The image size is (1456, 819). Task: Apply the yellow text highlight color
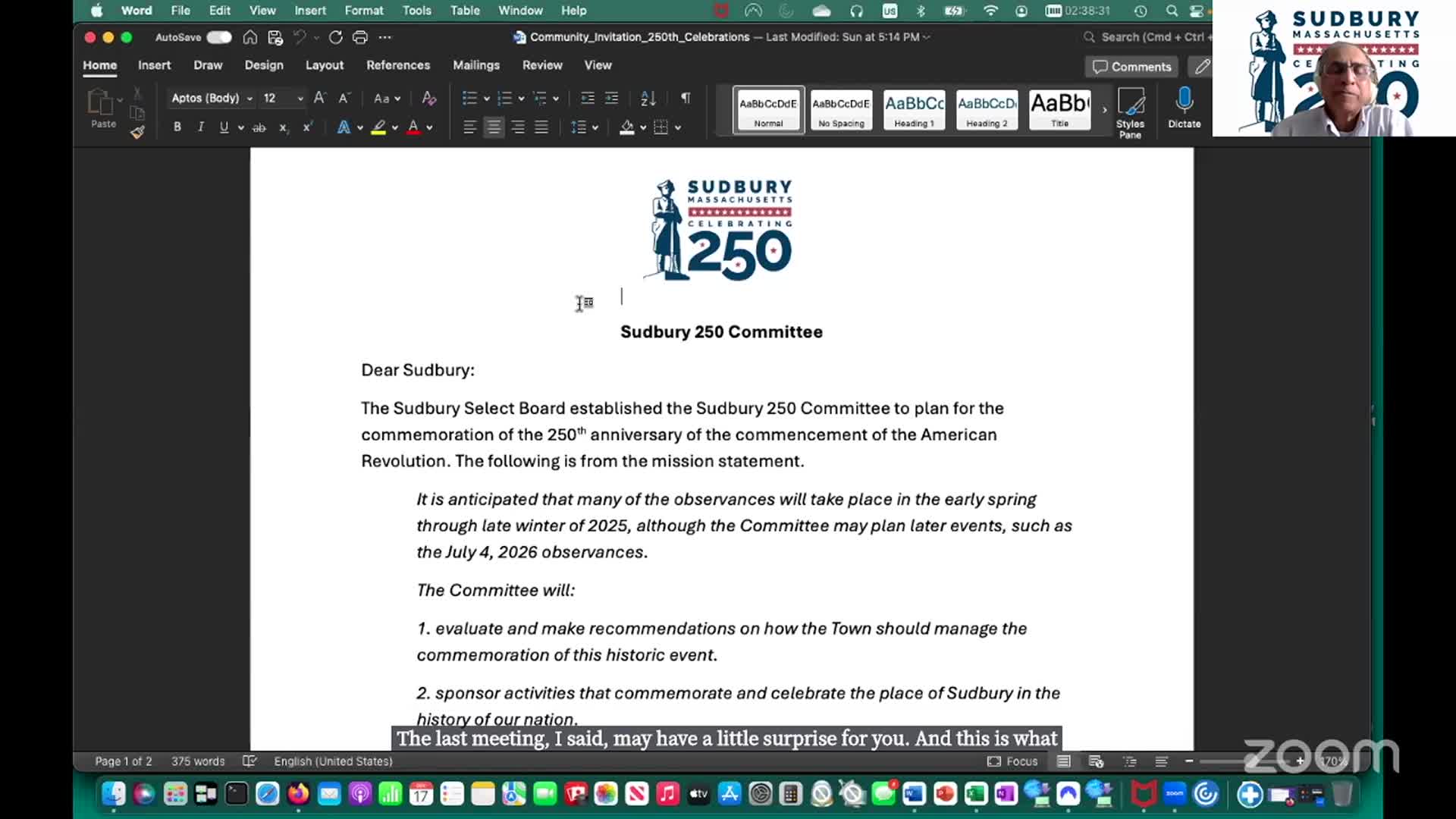pyautogui.click(x=378, y=127)
